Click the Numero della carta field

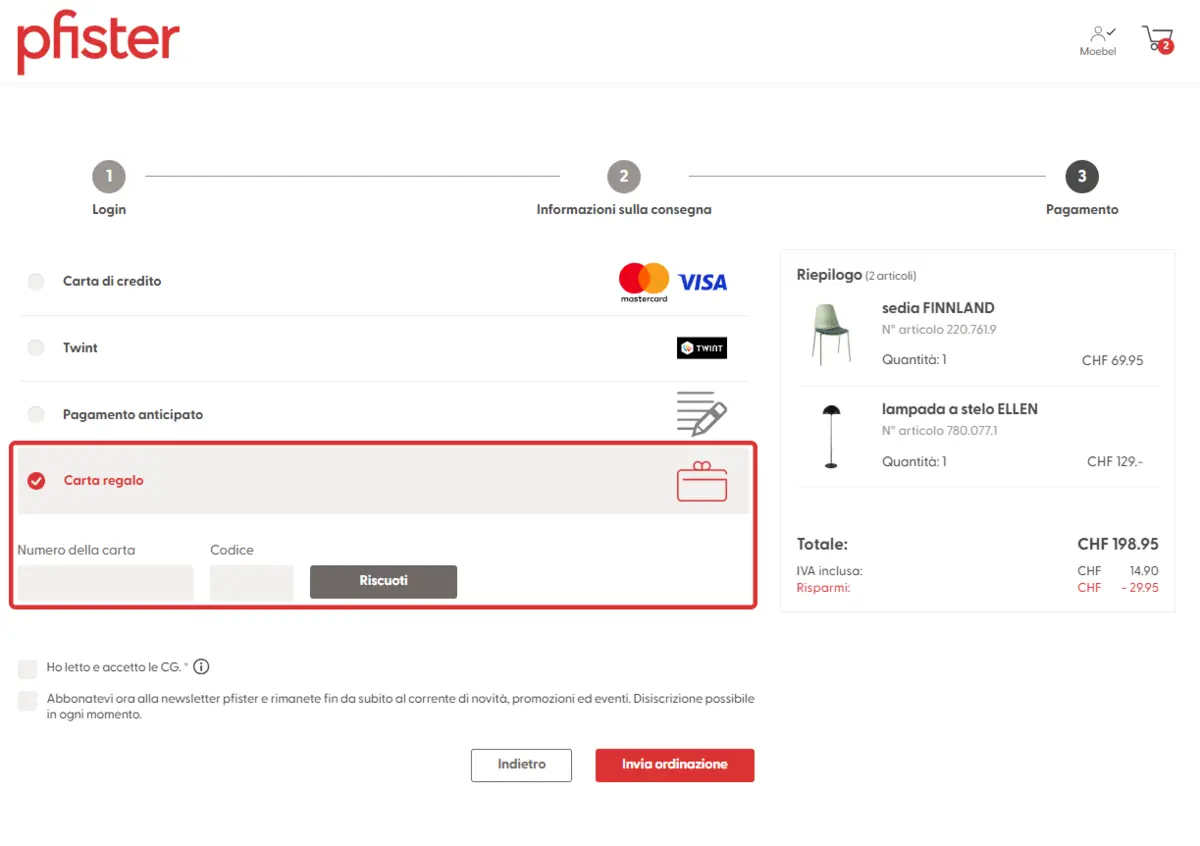(x=105, y=583)
